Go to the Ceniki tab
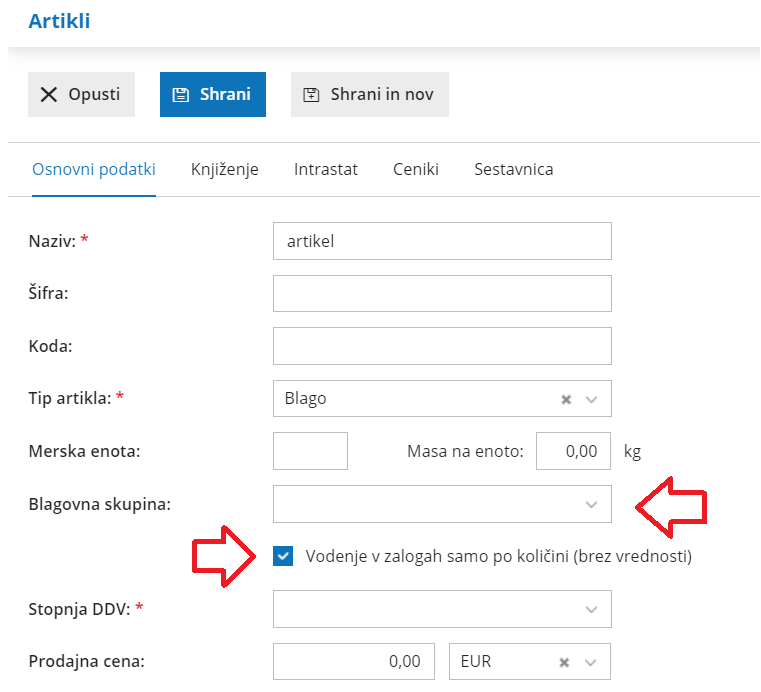Viewport: 761px width, 692px height. [416, 169]
